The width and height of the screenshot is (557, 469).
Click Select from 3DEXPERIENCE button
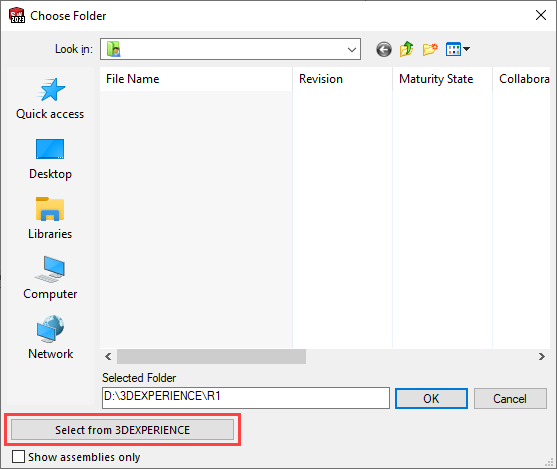coord(122,430)
